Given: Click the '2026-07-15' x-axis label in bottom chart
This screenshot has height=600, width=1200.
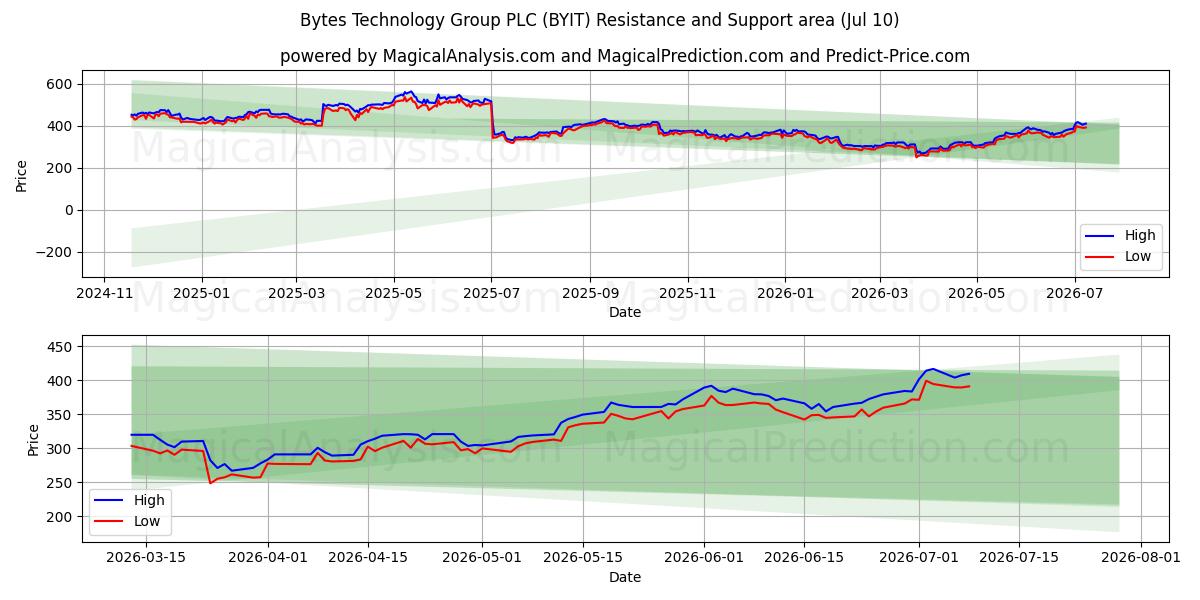Looking at the screenshot, I should pyautogui.click(x=1019, y=557).
